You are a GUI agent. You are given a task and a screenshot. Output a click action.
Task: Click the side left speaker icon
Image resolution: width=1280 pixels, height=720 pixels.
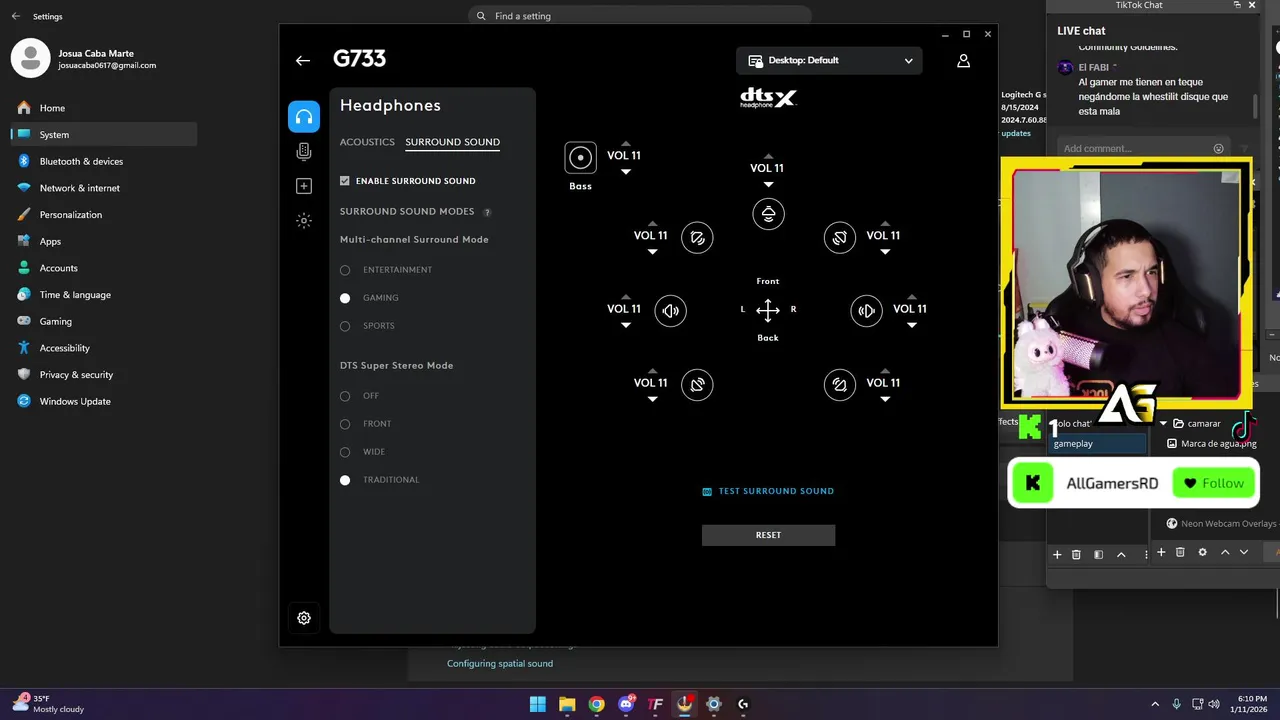[x=671, y=310]
